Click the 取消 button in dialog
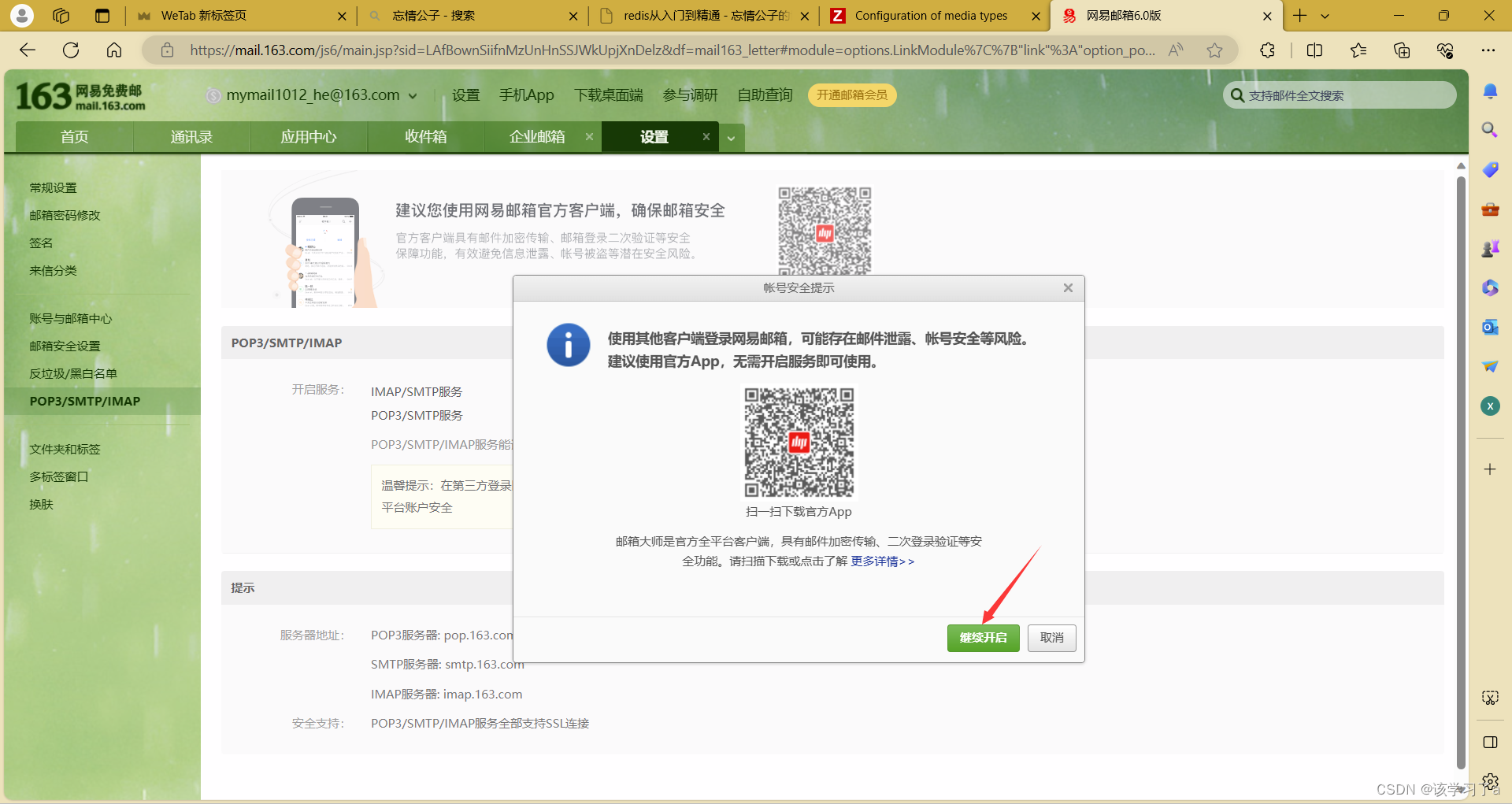The width and height of the screenshot is (1512, 804). 1051,638
